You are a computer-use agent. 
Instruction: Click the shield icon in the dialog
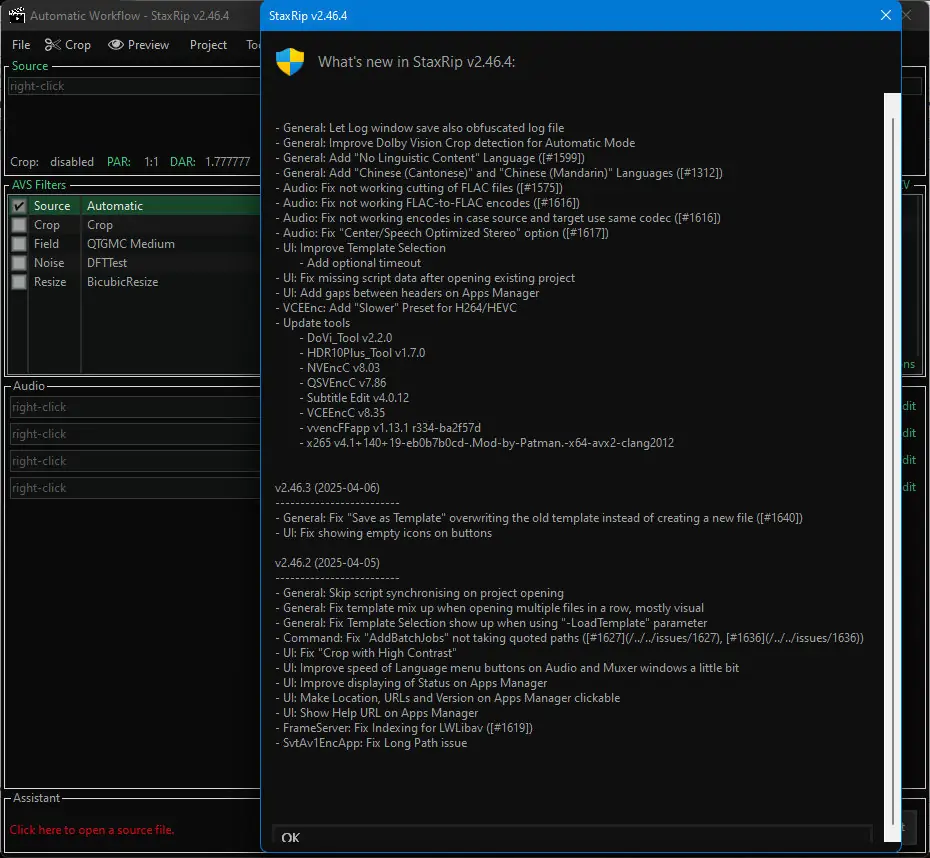tap(290, 62)
